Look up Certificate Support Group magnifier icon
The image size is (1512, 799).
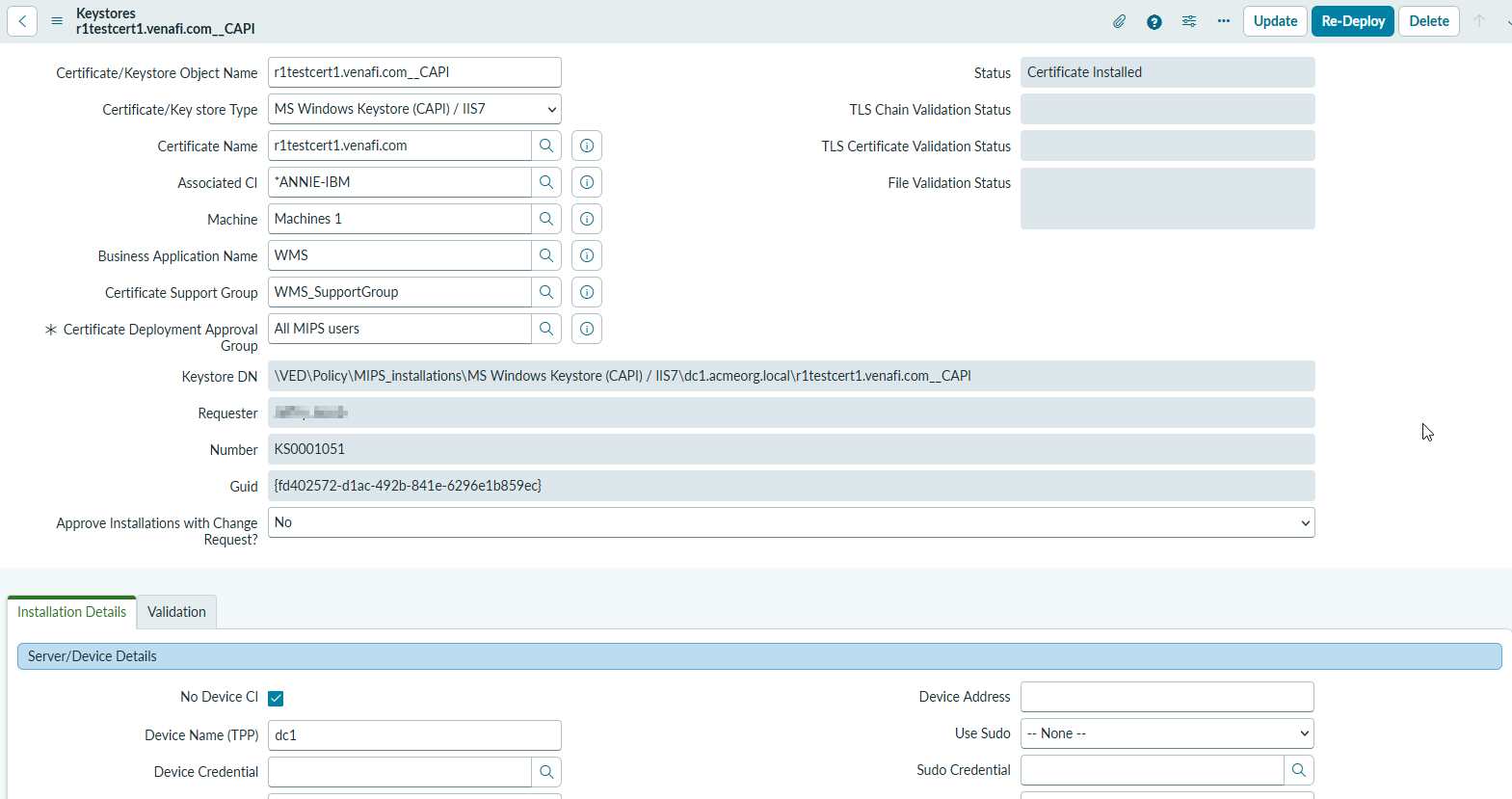point(546,292)
